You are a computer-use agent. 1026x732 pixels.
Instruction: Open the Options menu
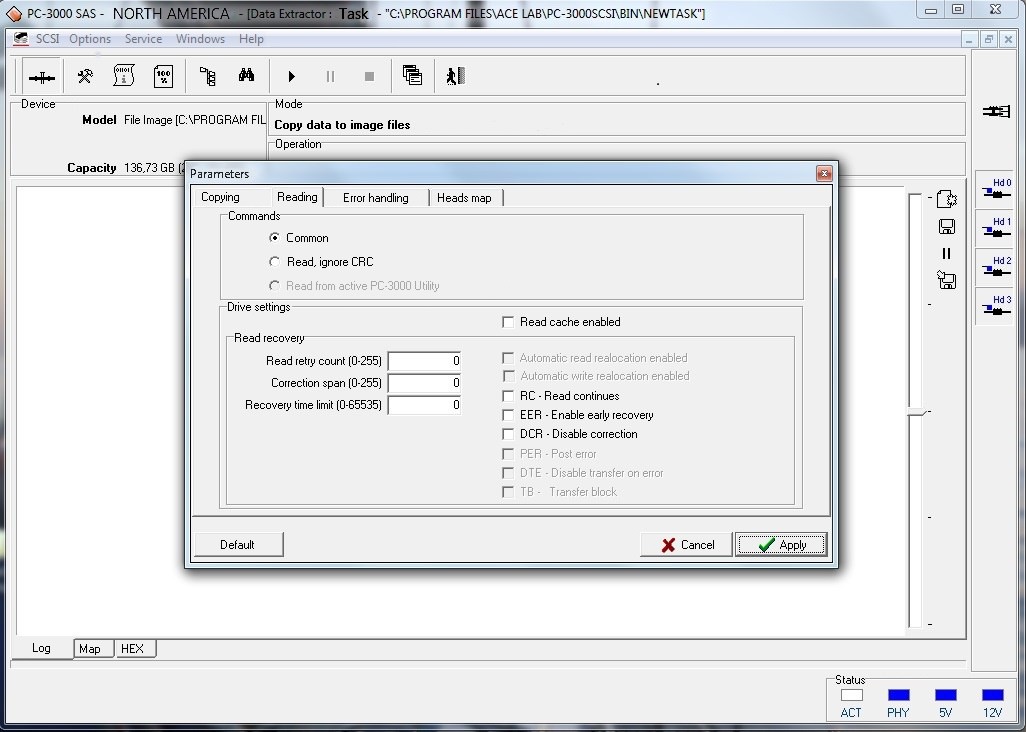(x=90, y=39)
